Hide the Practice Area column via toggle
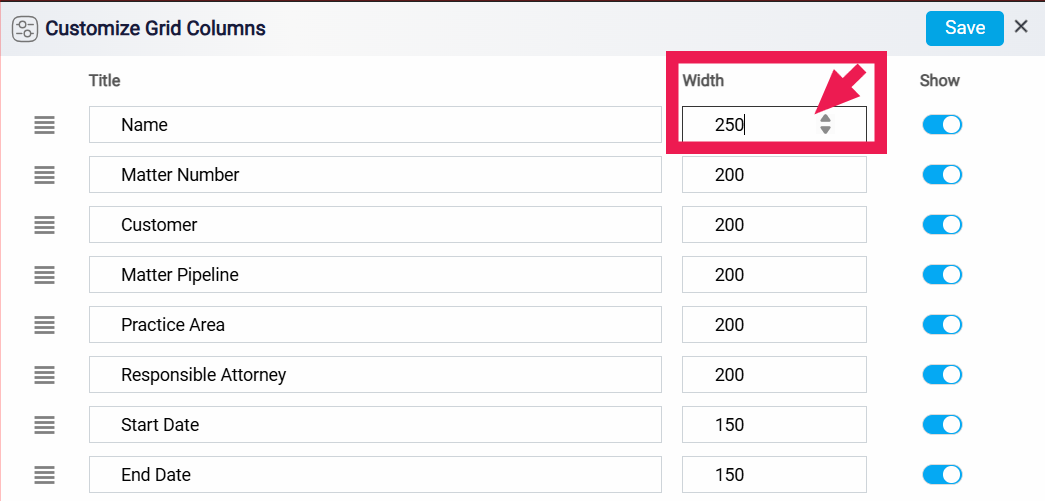This screenshot has height=501, width=1045. (942, 324)
